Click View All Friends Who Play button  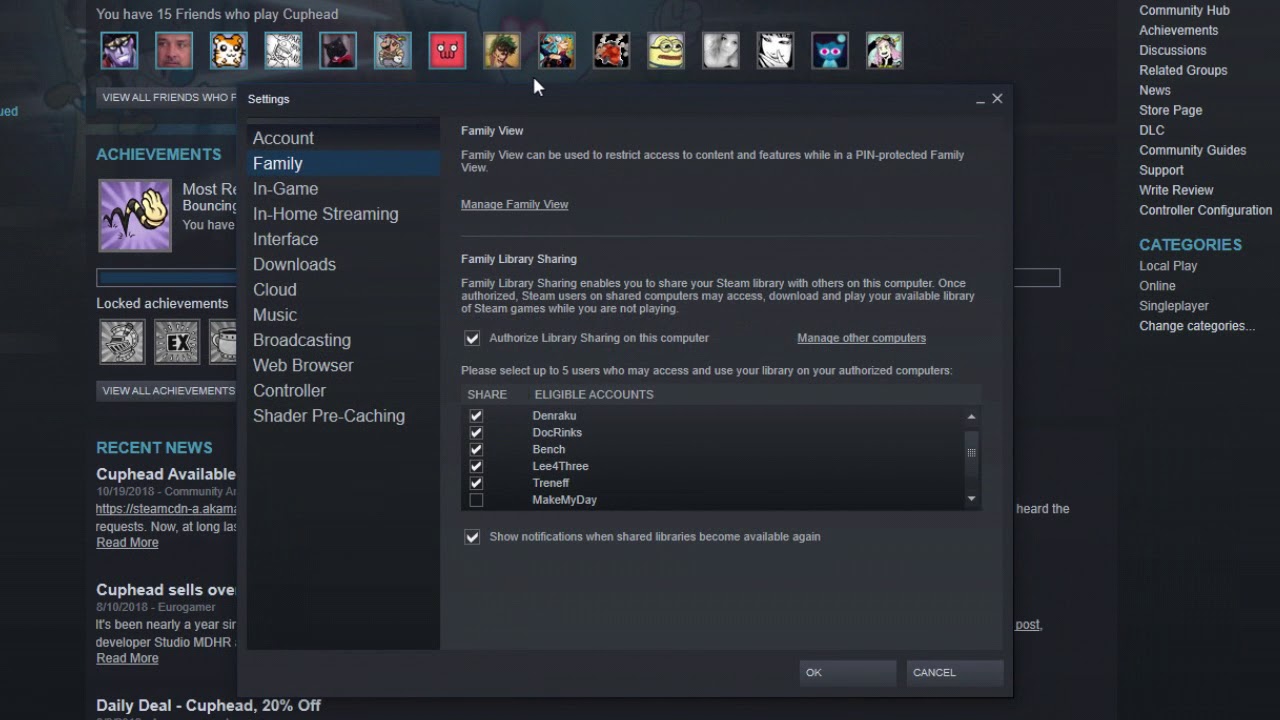tap(167, 97)
